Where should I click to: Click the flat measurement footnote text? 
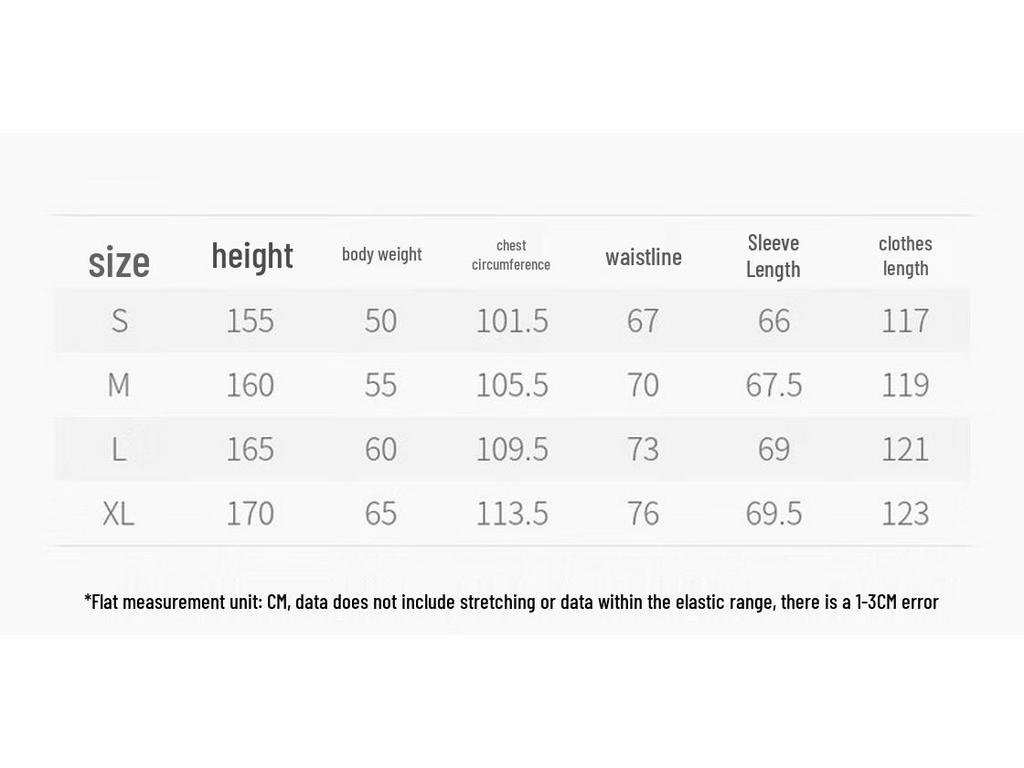(x=511, y=601)
